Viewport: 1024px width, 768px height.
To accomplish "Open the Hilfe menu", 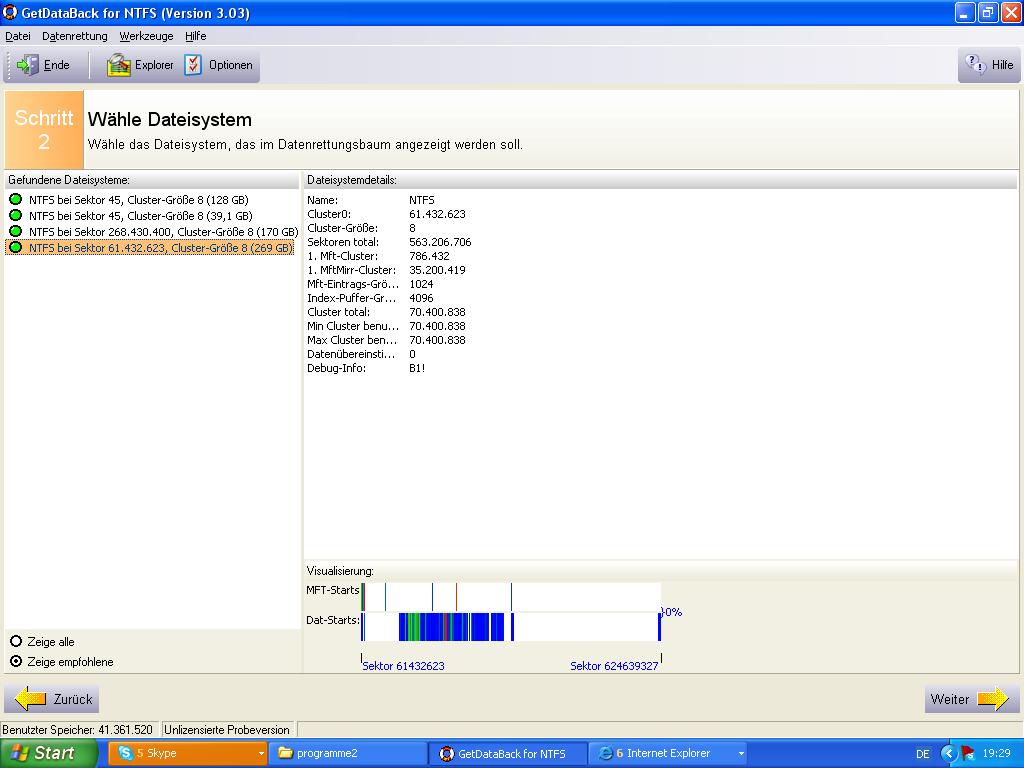I will point(195,36).
